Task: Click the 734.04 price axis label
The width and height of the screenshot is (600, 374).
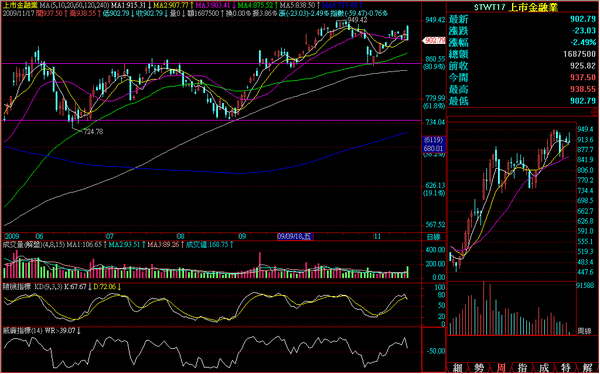Action: [x=435, y=122]
